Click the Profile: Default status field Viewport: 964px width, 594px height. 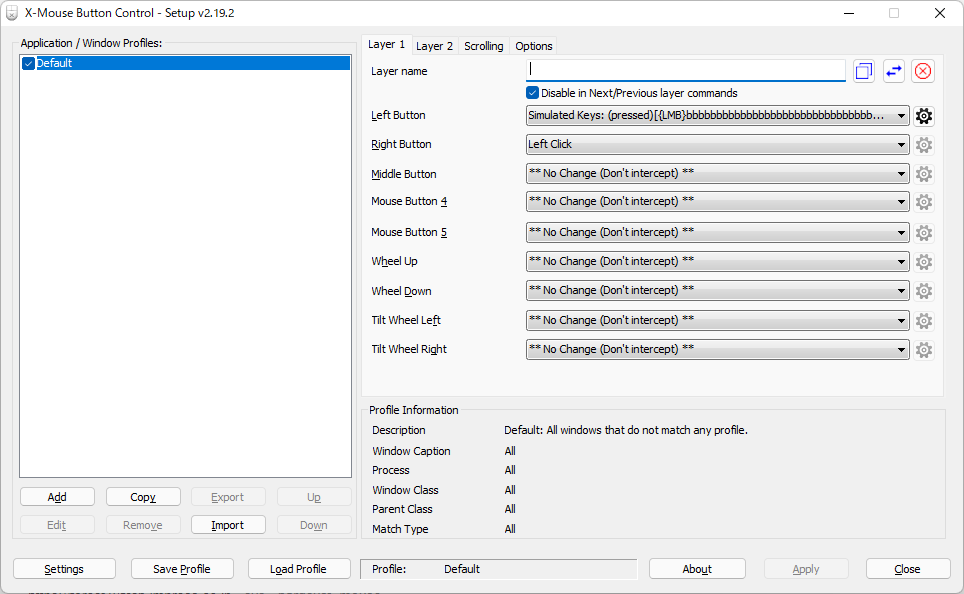tap(499, 569)
